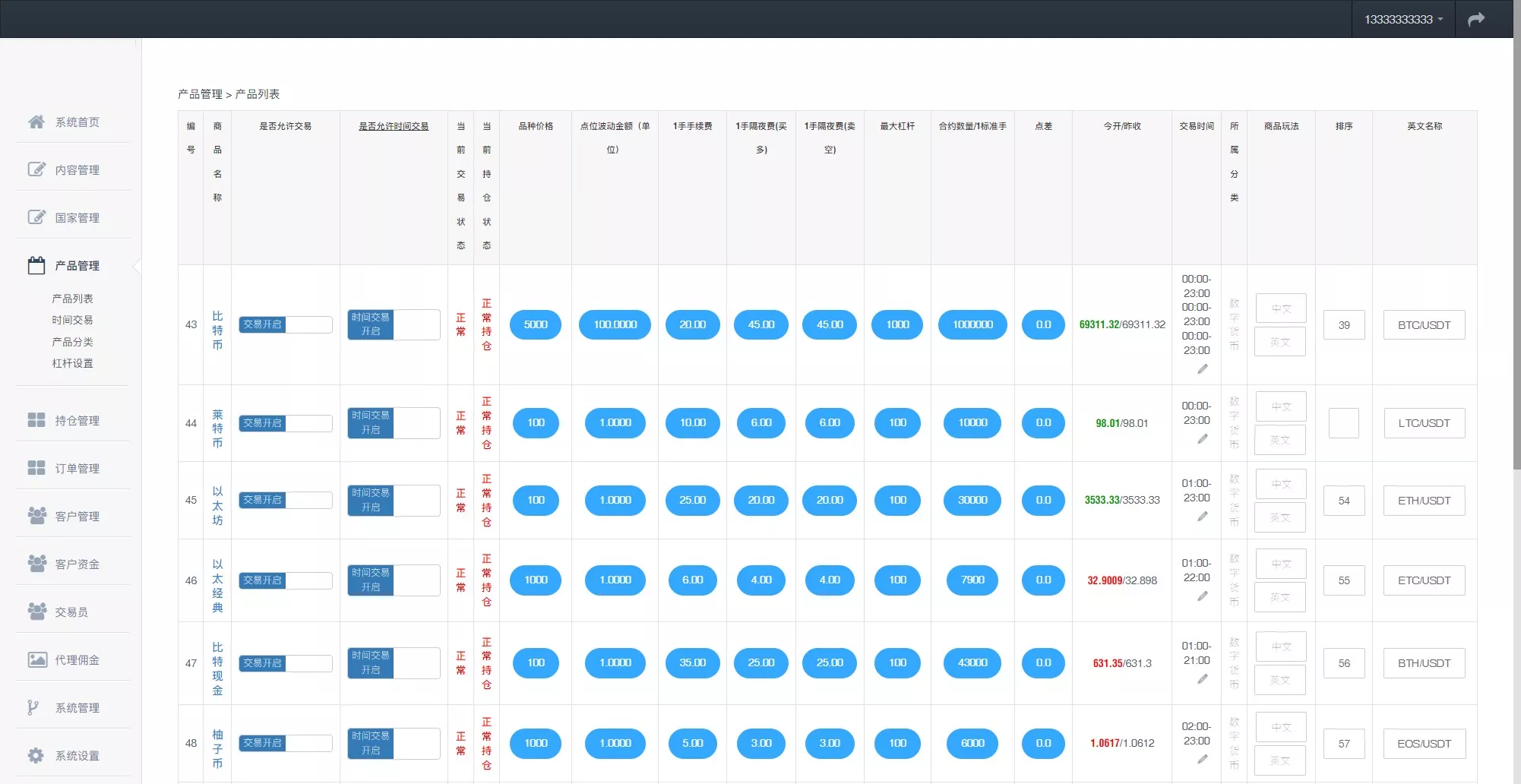Click the 系统设置 gear icon
Viewport: 1521px width, 784px height.
pyautogui.click(x=36, y=755)
